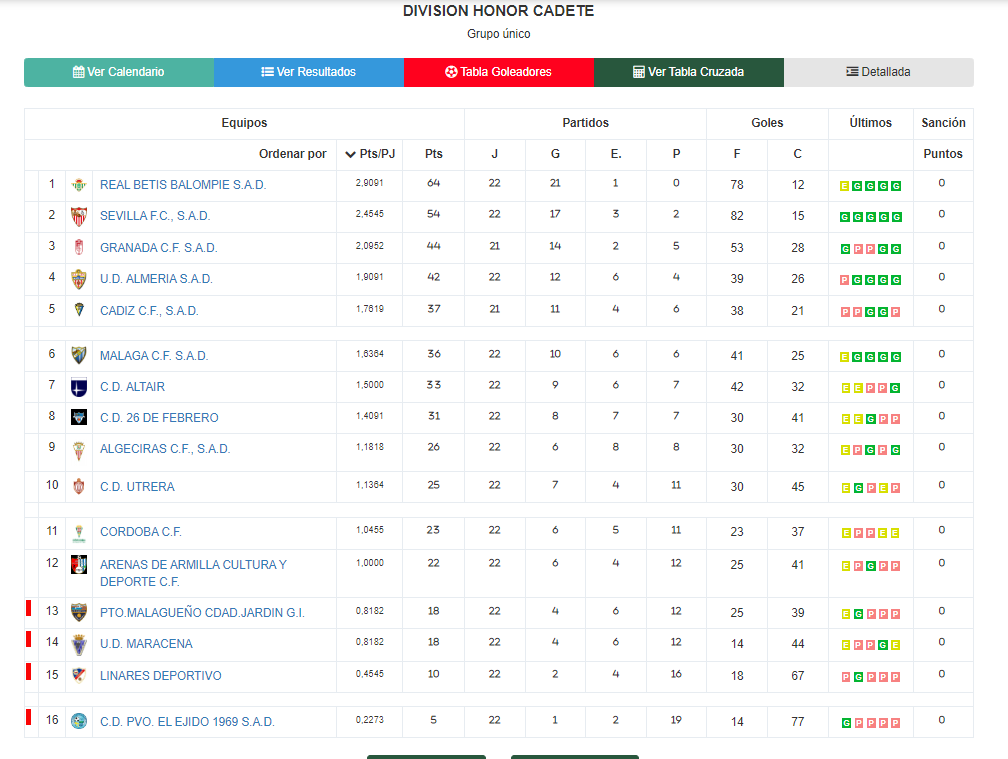The height and width of the screenshot is (759, 1008).
Task: Click the first red P badge in Almeria row
Action: (845, 280)
